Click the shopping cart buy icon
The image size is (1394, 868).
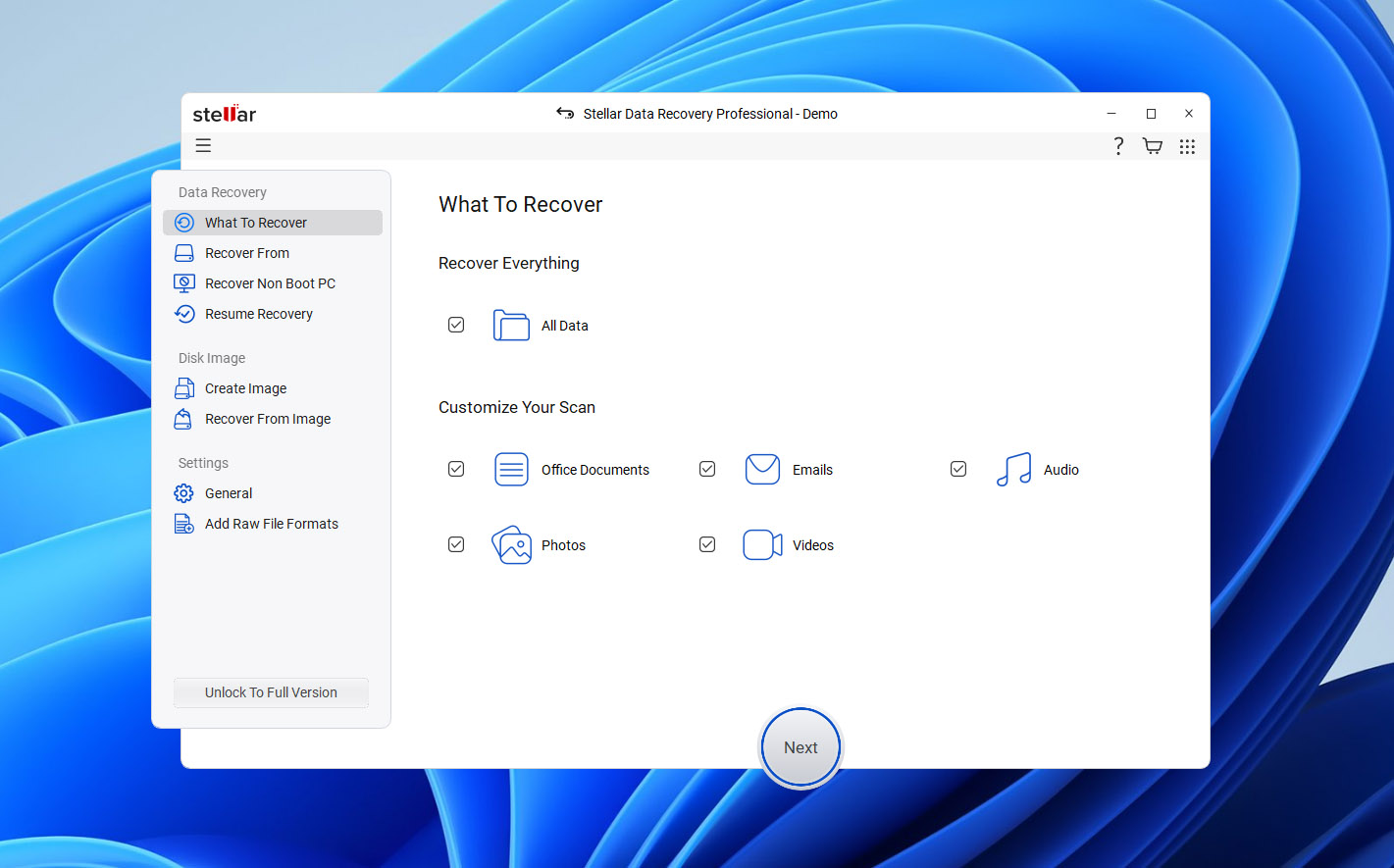click(1153, 146)
